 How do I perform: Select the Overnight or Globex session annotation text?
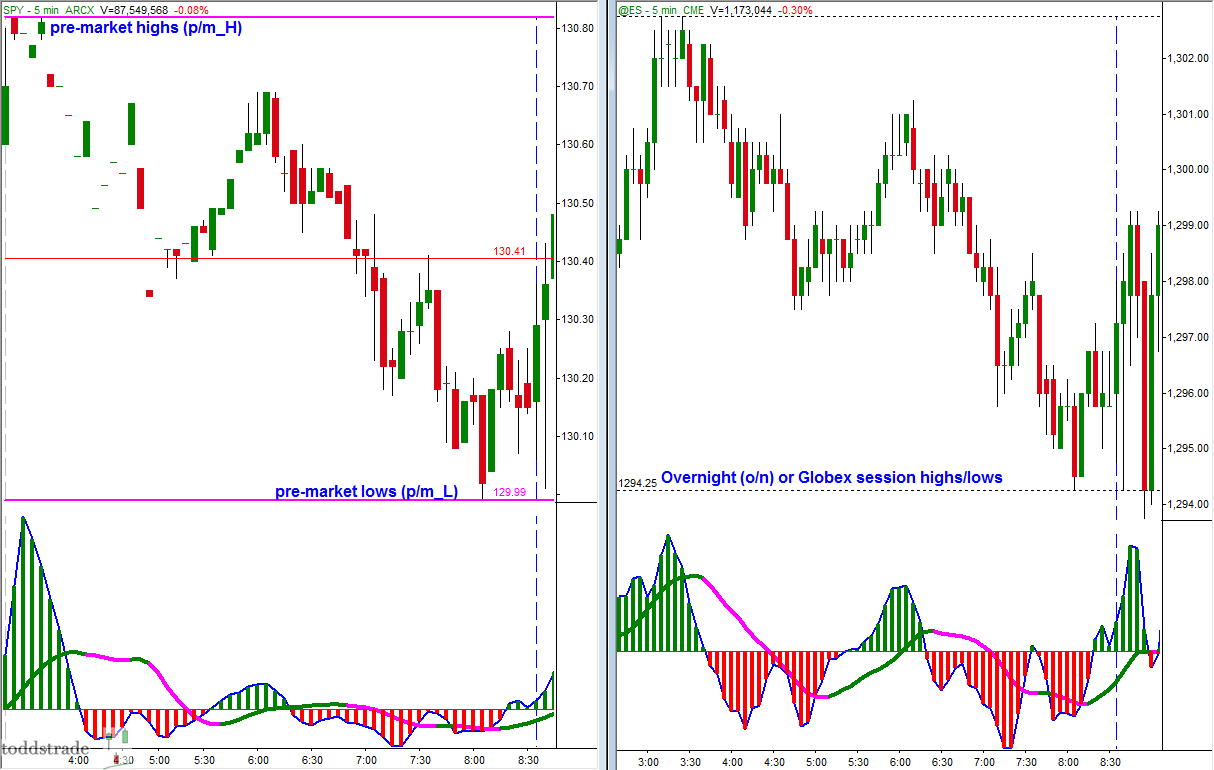pyautogui.click(x=831, y=478)
